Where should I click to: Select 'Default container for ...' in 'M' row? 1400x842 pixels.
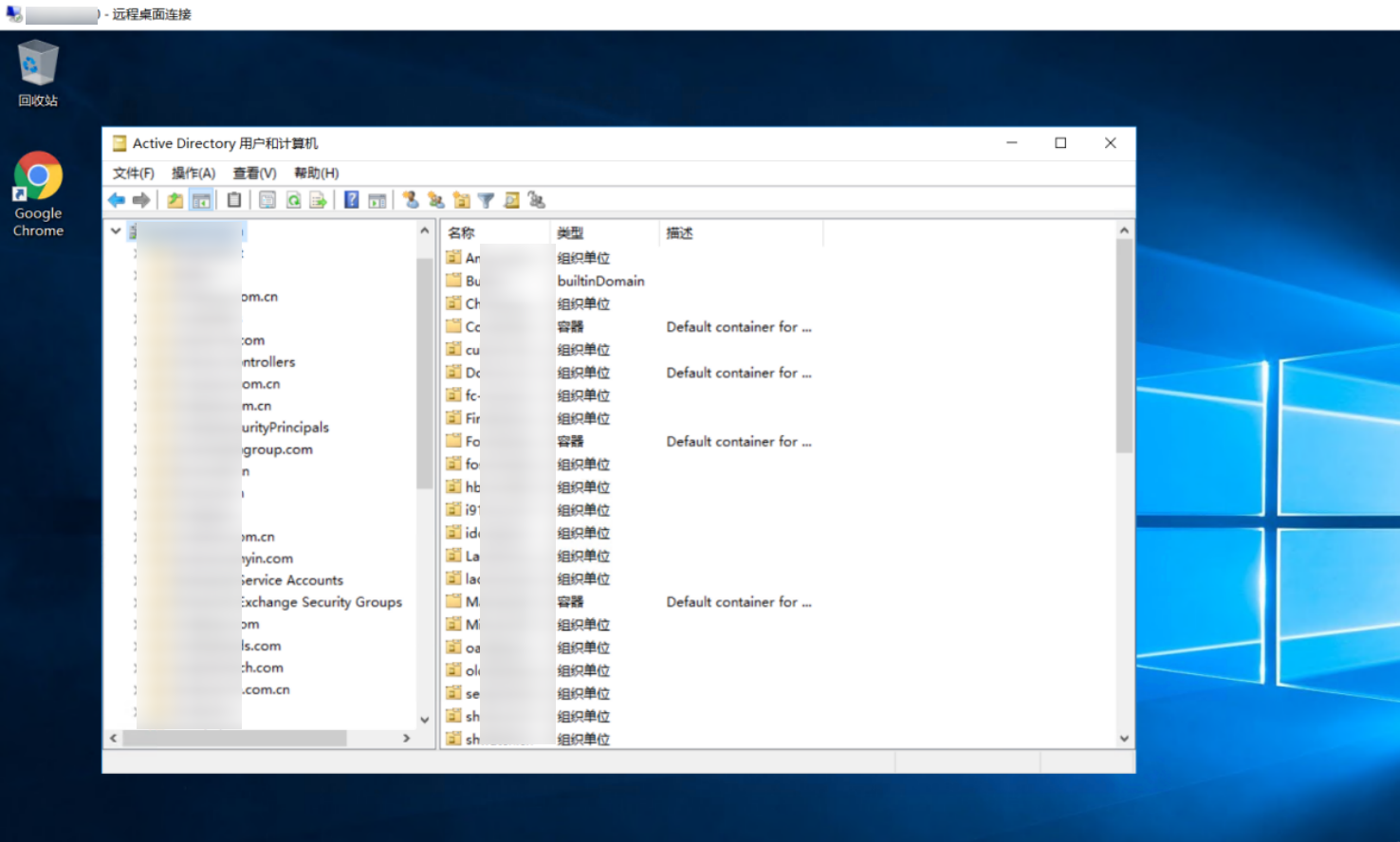point(739,601)
